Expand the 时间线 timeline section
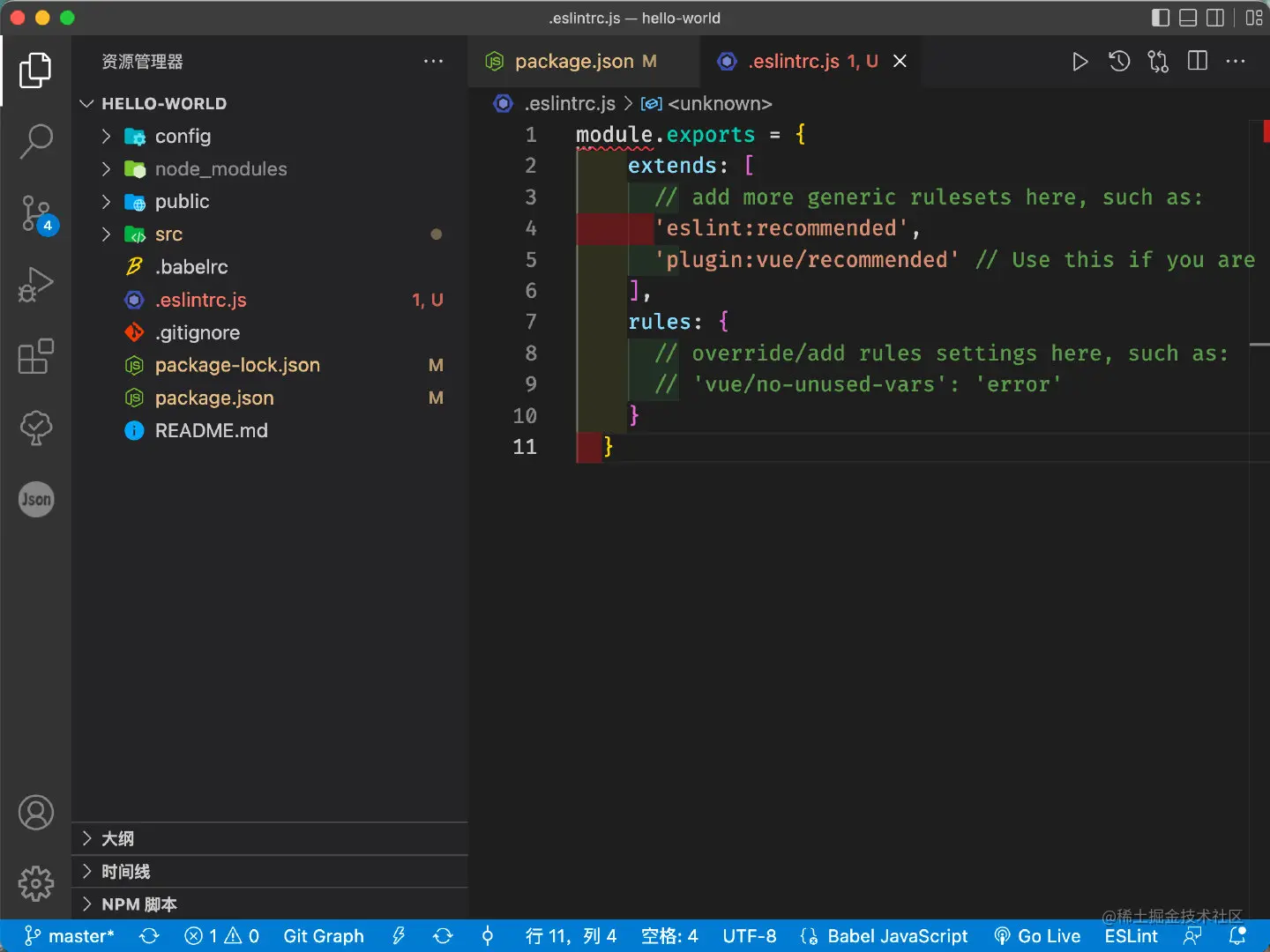The width and height of the screenshot is (1270, 952). coord(269,871)
